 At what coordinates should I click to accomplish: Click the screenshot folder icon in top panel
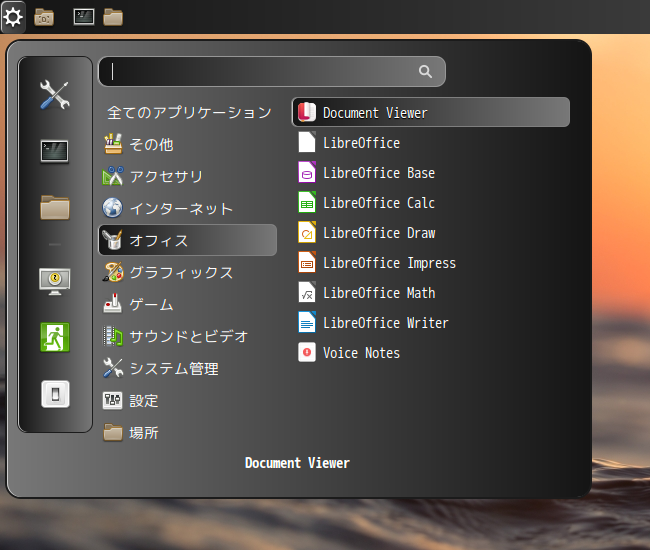click(44, 17)
